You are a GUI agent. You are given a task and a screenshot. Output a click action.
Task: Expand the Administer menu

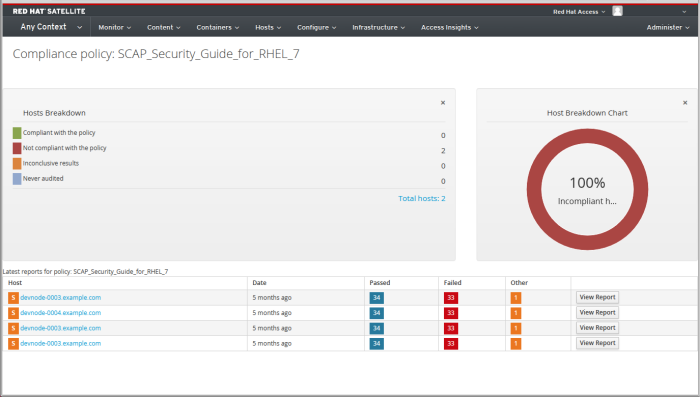pyautogui.click(x=668, y=27)
